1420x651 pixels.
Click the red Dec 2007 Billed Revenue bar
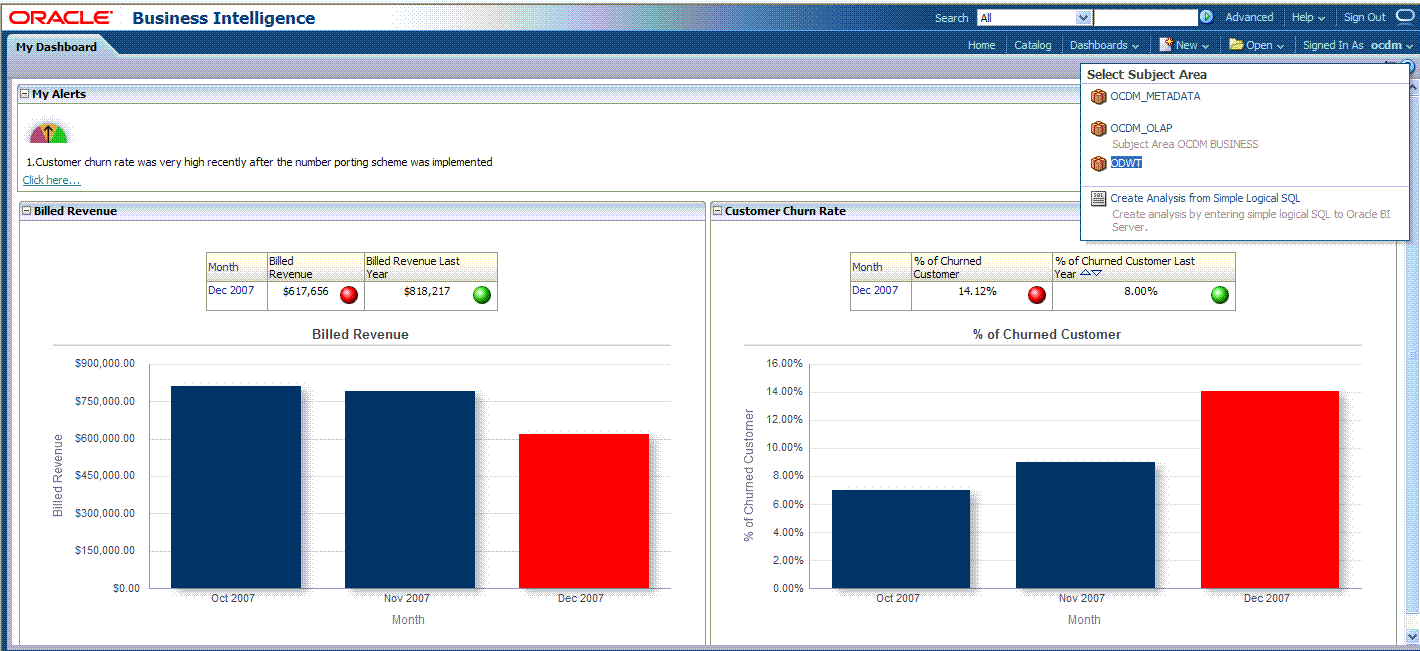point(583,511)
